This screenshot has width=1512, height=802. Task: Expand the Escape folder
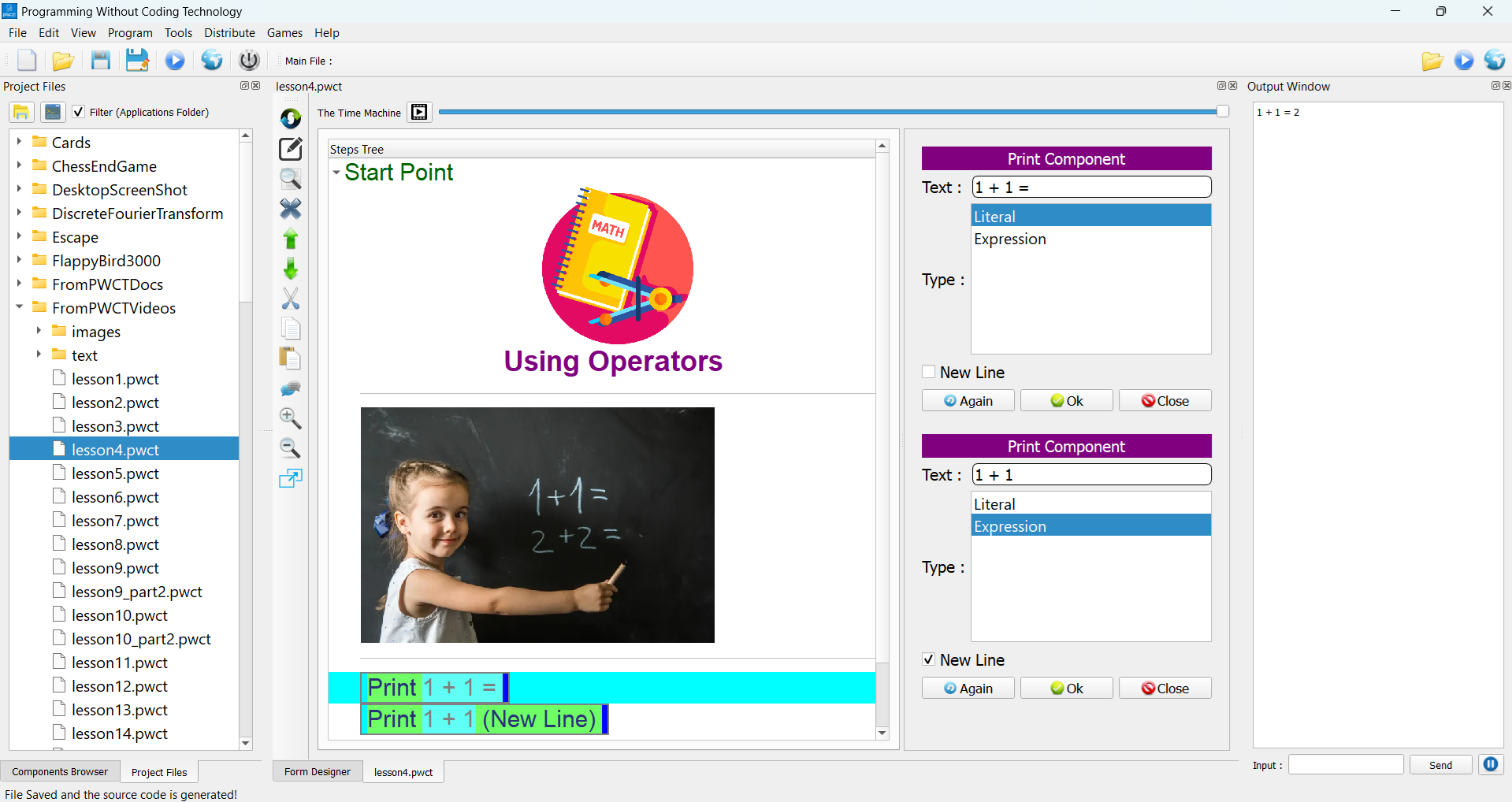(19, 236)
